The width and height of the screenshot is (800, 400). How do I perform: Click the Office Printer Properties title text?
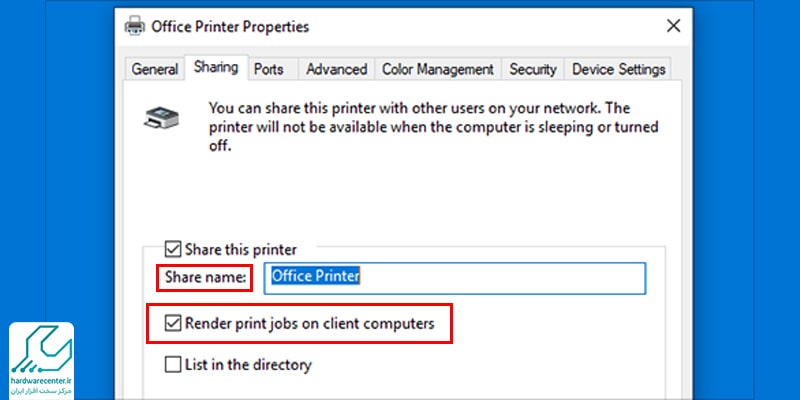(230, 26)
